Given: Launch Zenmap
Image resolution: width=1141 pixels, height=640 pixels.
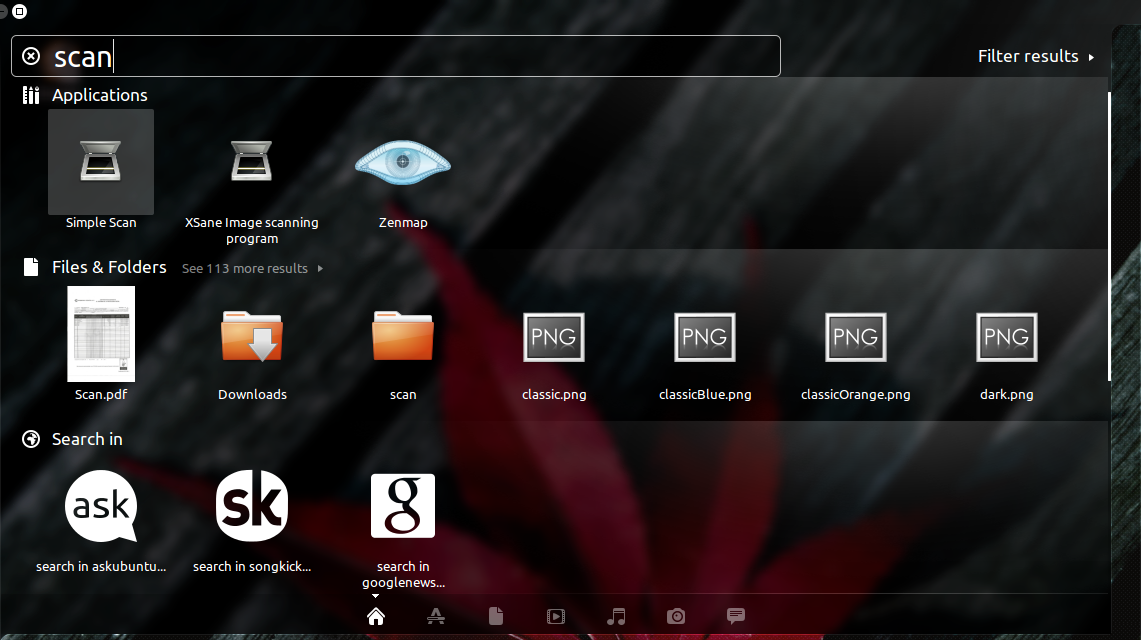Looking at the screenshot, I should (x=403, y=162).
